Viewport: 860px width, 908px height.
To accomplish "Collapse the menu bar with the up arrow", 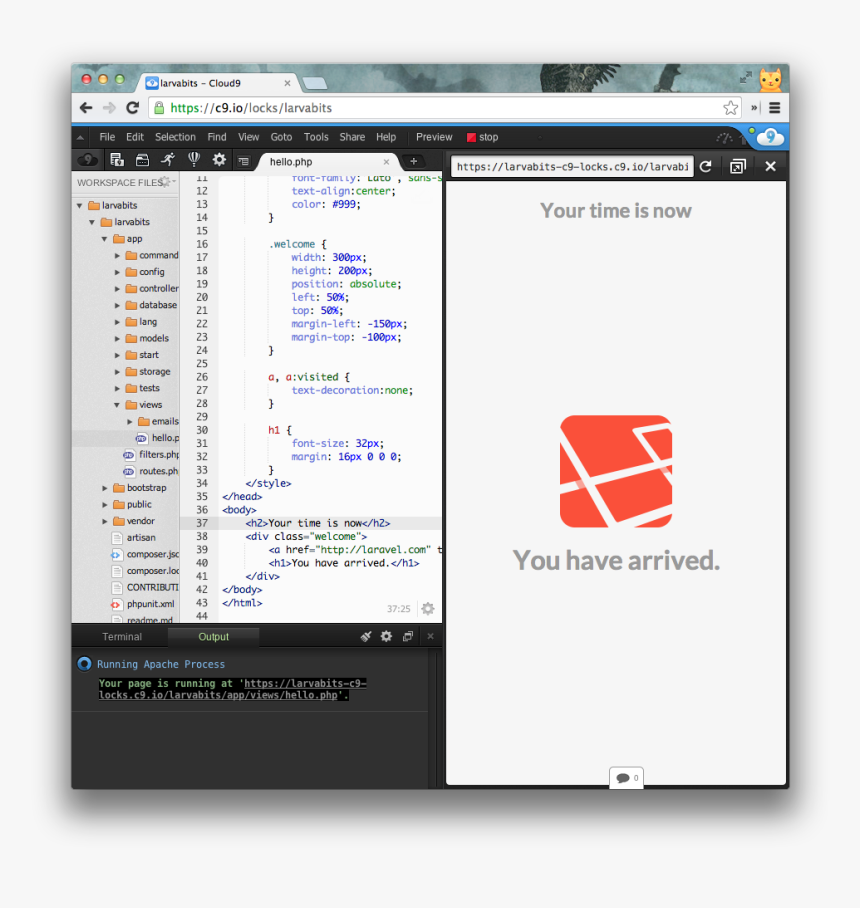I will coord(80,137).
